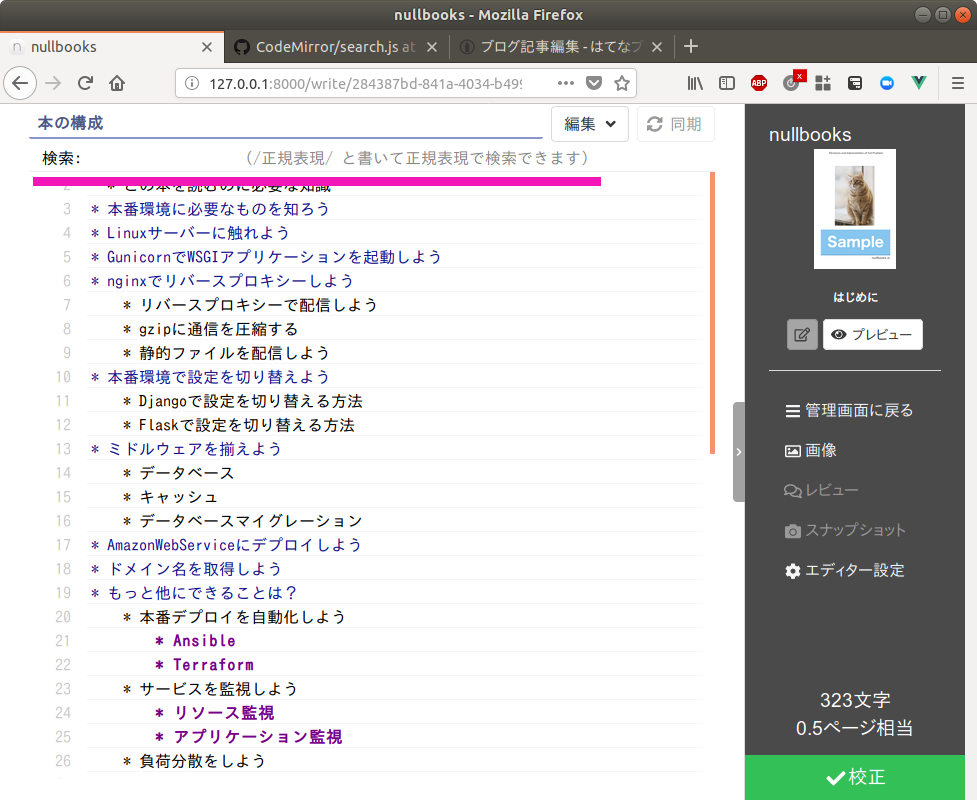Reload the current page

coord(85,83)
